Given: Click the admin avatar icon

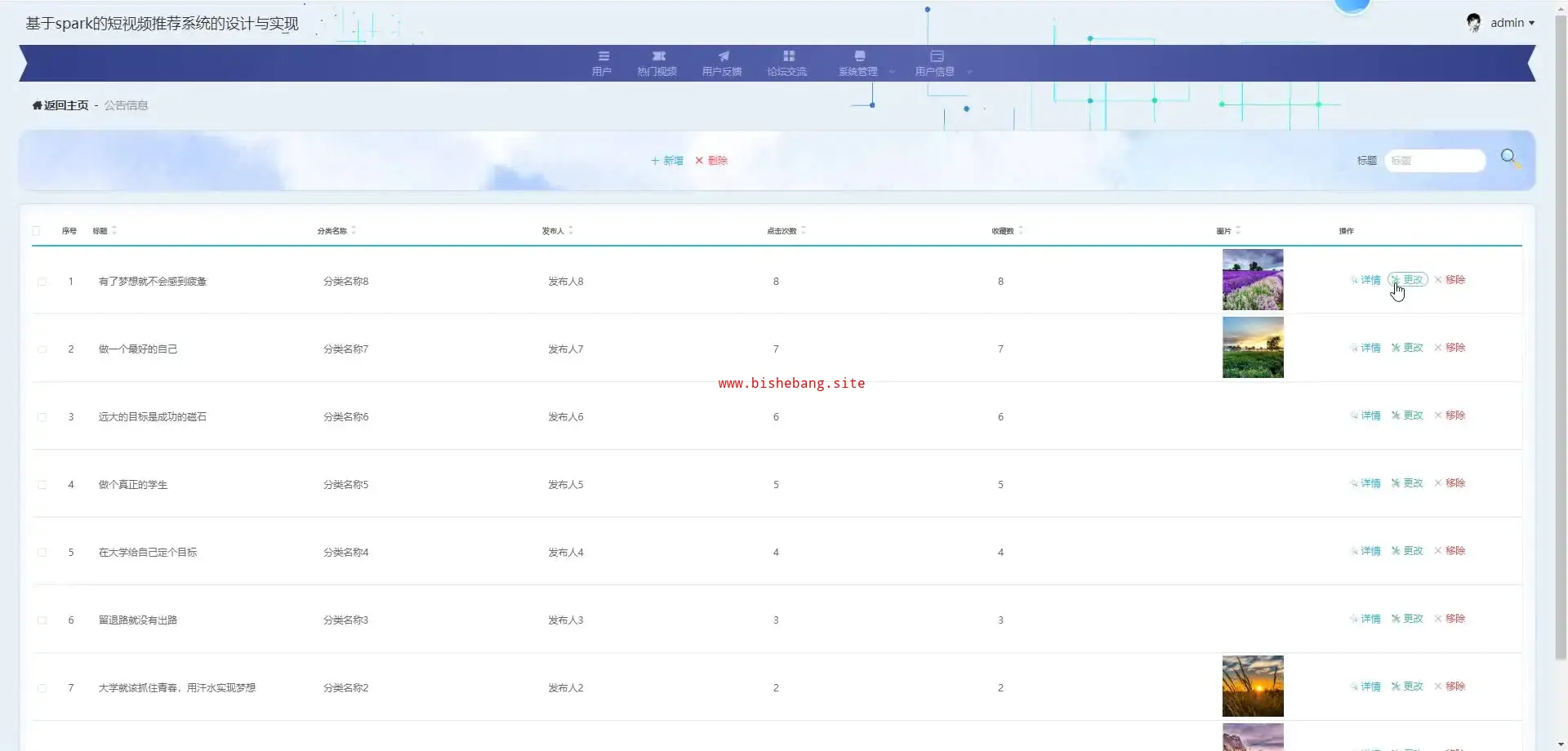Looking at the screenshot, I should click(x=1473, y=23).
